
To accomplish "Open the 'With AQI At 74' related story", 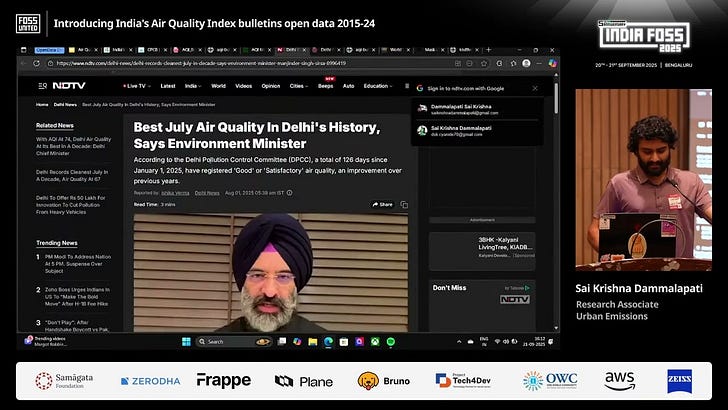I will coord(73,146).
